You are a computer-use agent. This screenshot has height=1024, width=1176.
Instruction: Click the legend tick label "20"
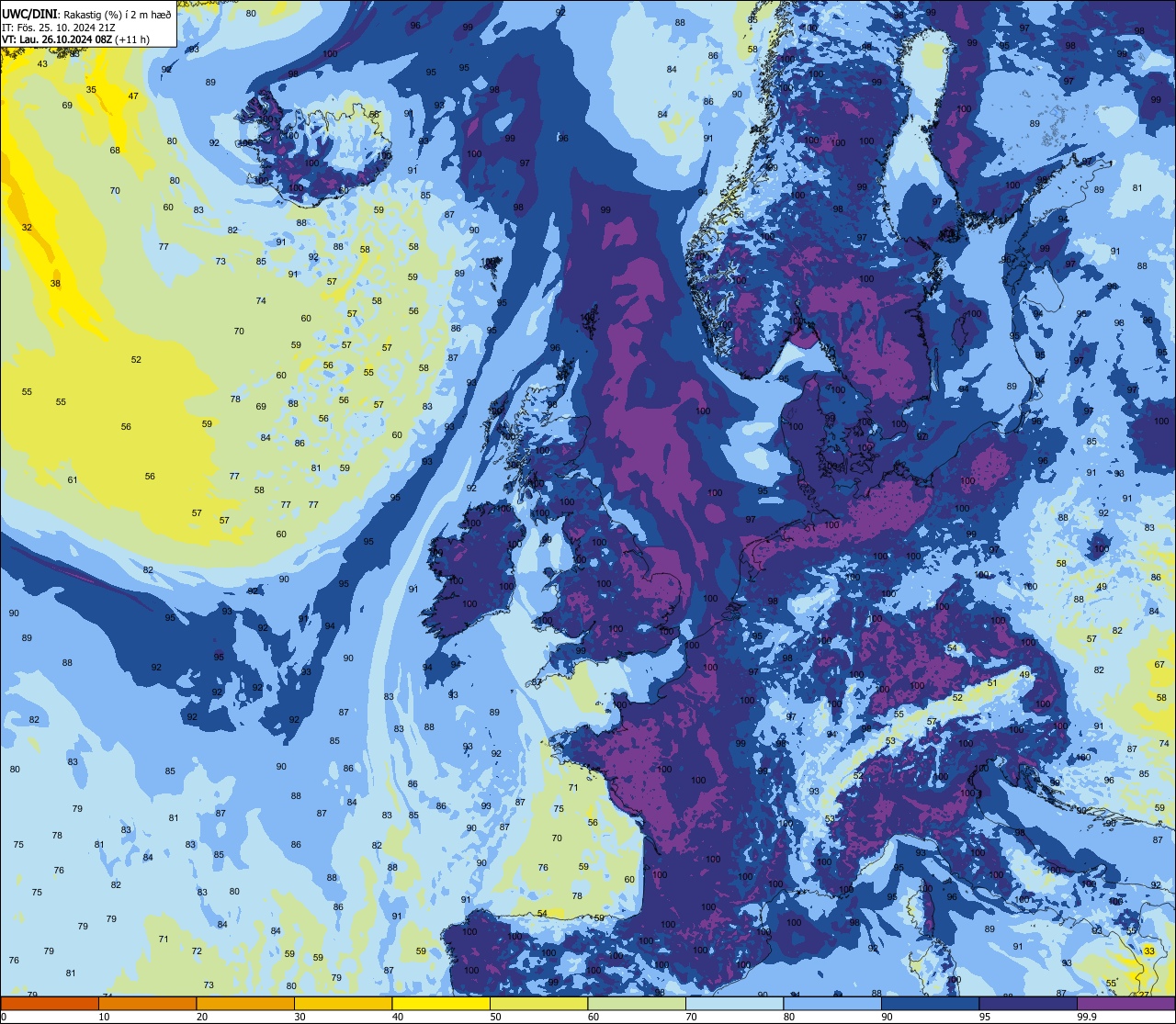[x=201, y=1017]
